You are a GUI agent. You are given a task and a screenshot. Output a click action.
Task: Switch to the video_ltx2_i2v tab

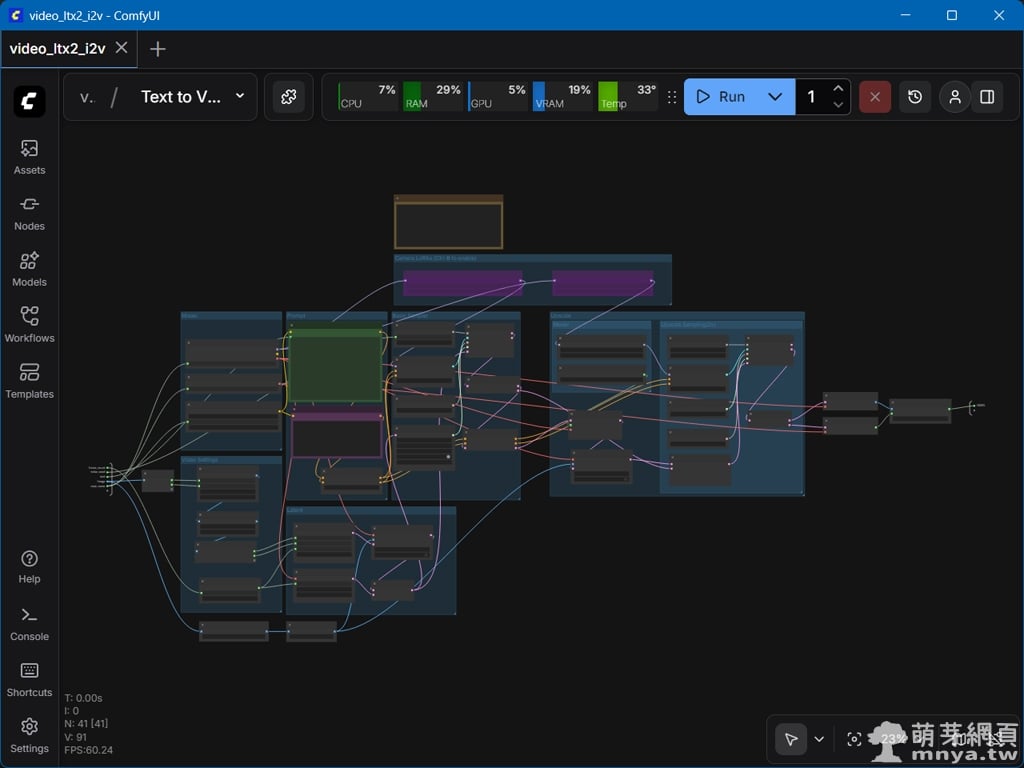58,48
